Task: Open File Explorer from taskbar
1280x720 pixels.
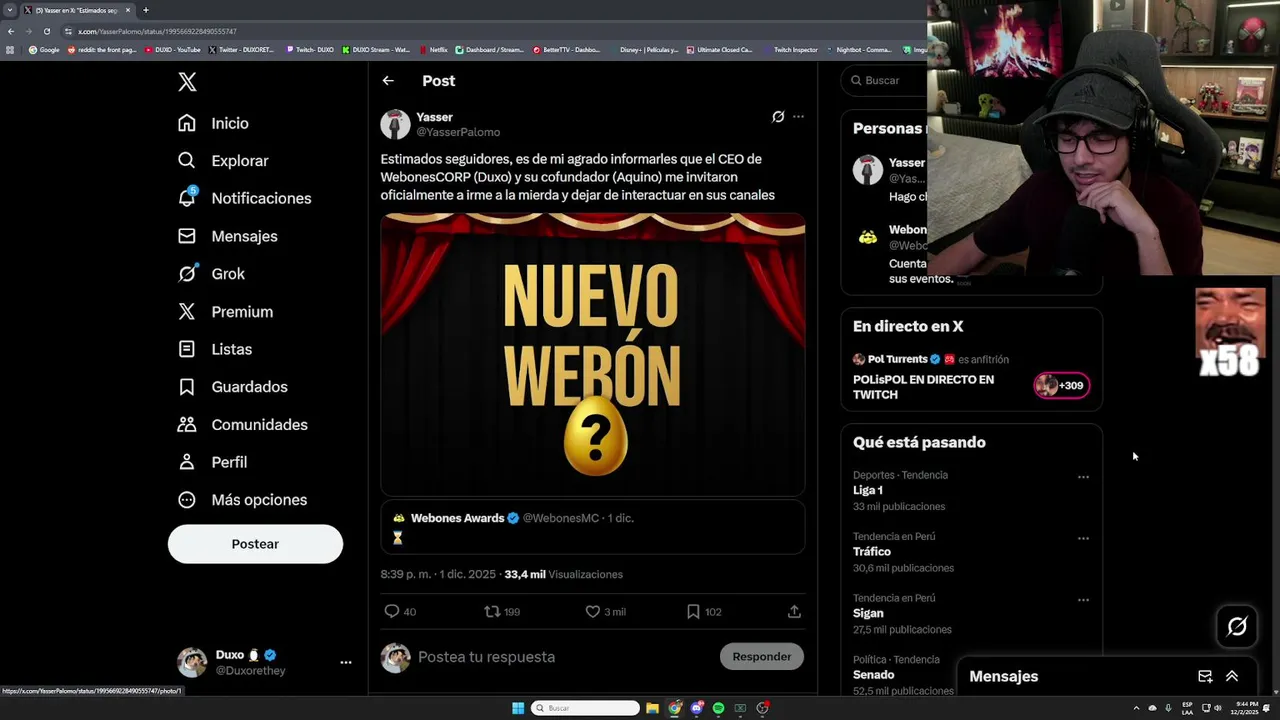Action: coord(652,708)
